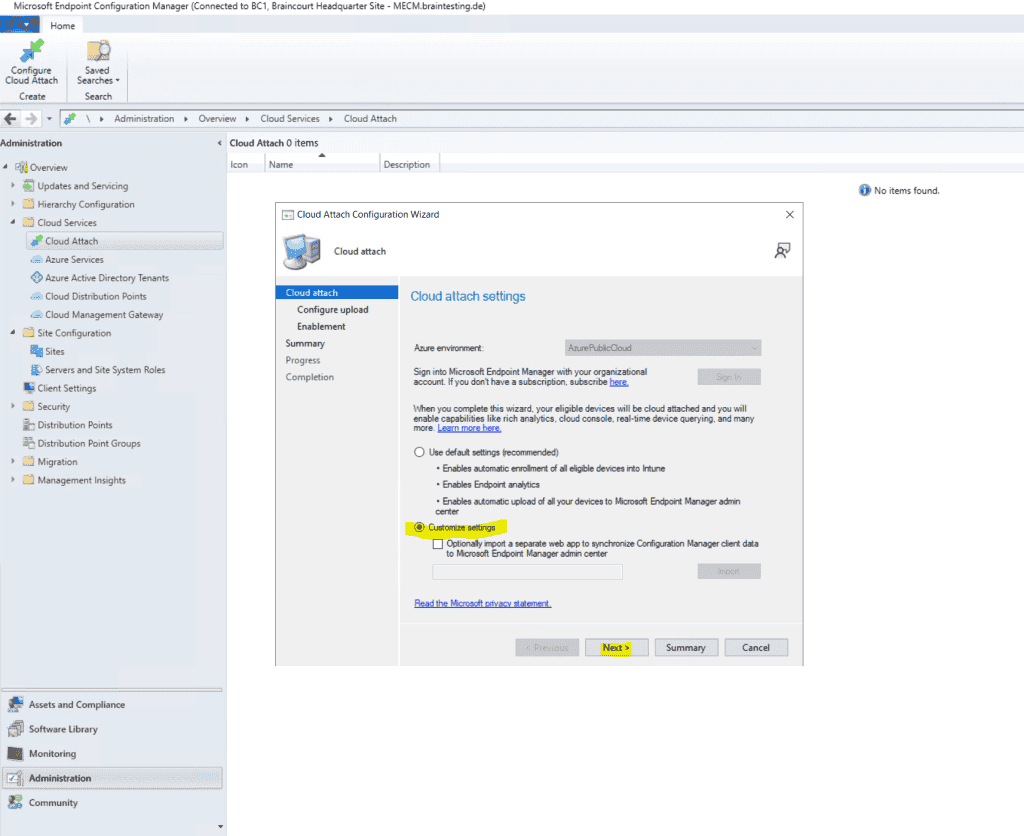
Task: Open the Software Library workspace
Action: coord(64,728)
